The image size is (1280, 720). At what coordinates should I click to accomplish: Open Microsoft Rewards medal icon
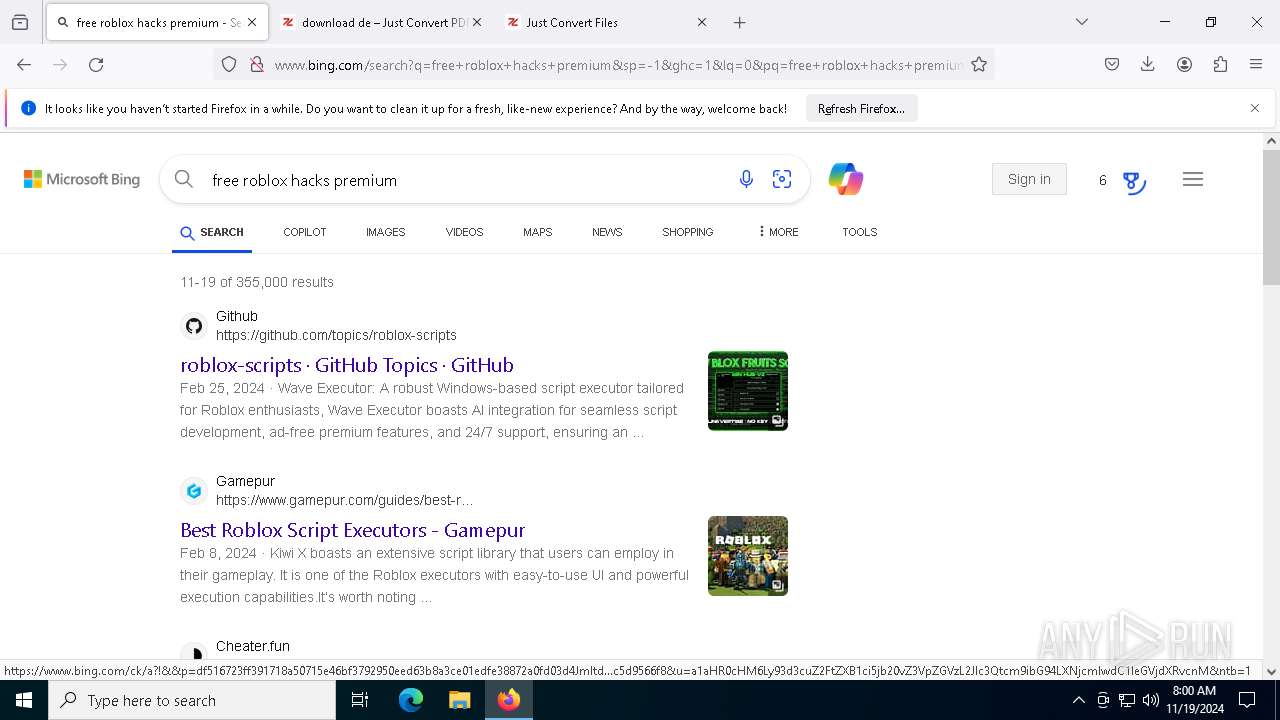1132,181
